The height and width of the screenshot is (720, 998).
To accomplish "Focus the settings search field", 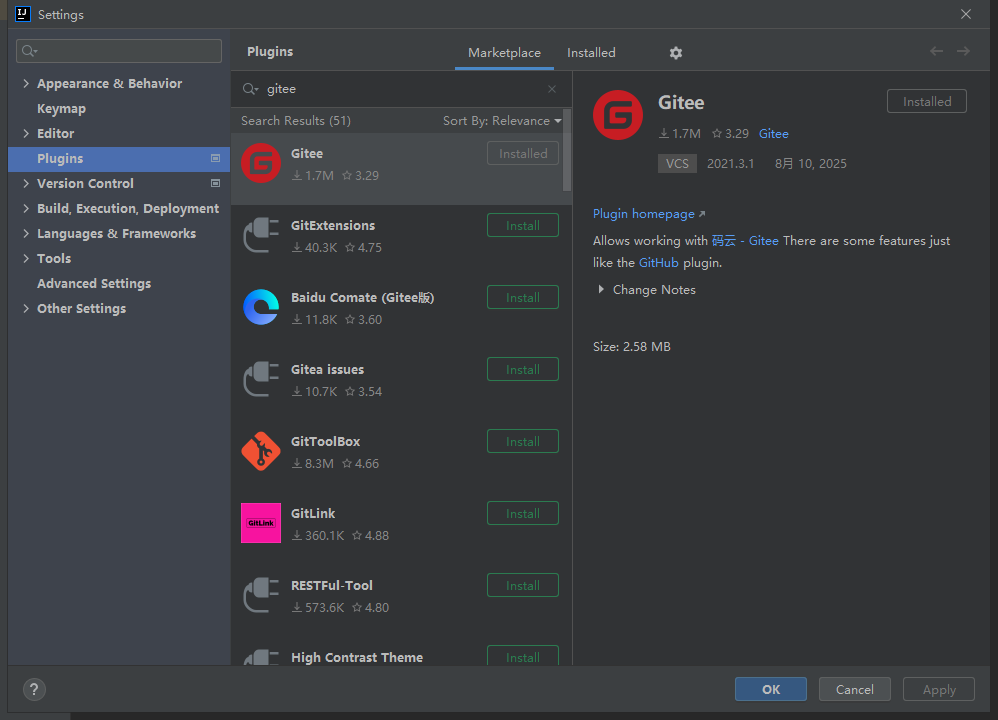I will point(119,51).
